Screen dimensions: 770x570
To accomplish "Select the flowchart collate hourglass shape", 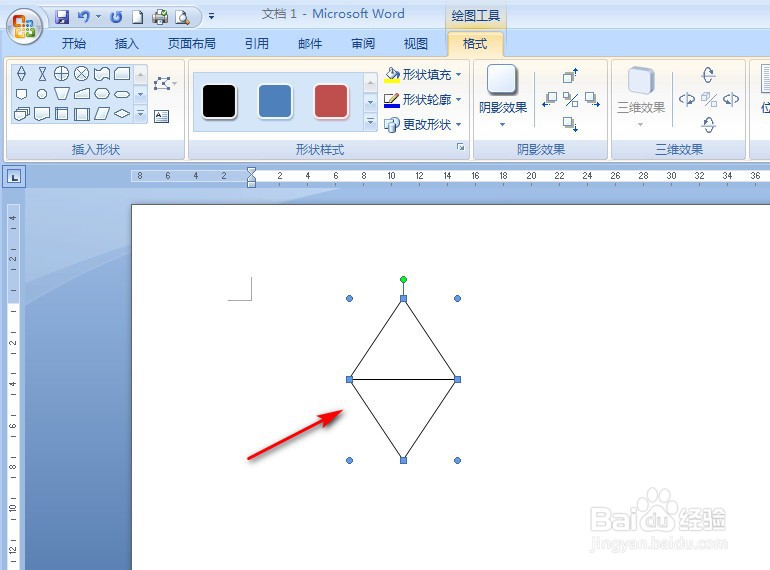I will click(42, 74).
